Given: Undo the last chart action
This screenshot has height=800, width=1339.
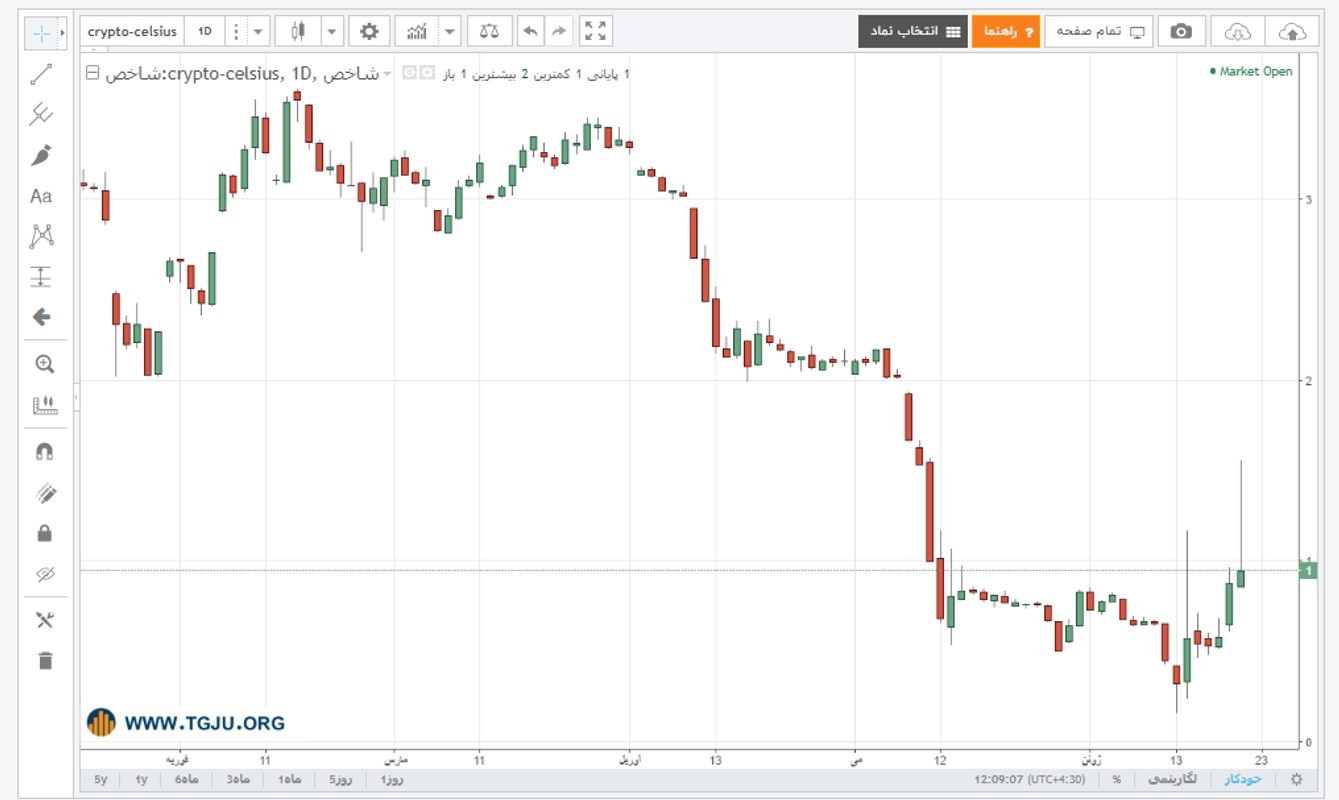Looking at the screenshot, I should coord(530,31).
